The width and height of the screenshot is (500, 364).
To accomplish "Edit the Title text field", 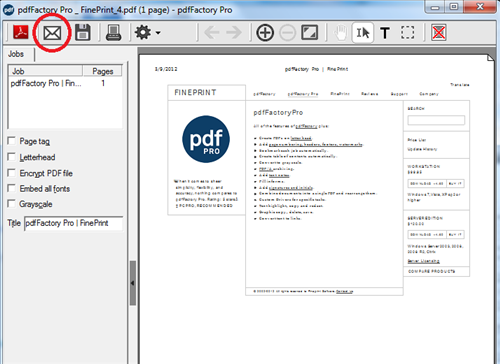I will [x=74, y=223].
